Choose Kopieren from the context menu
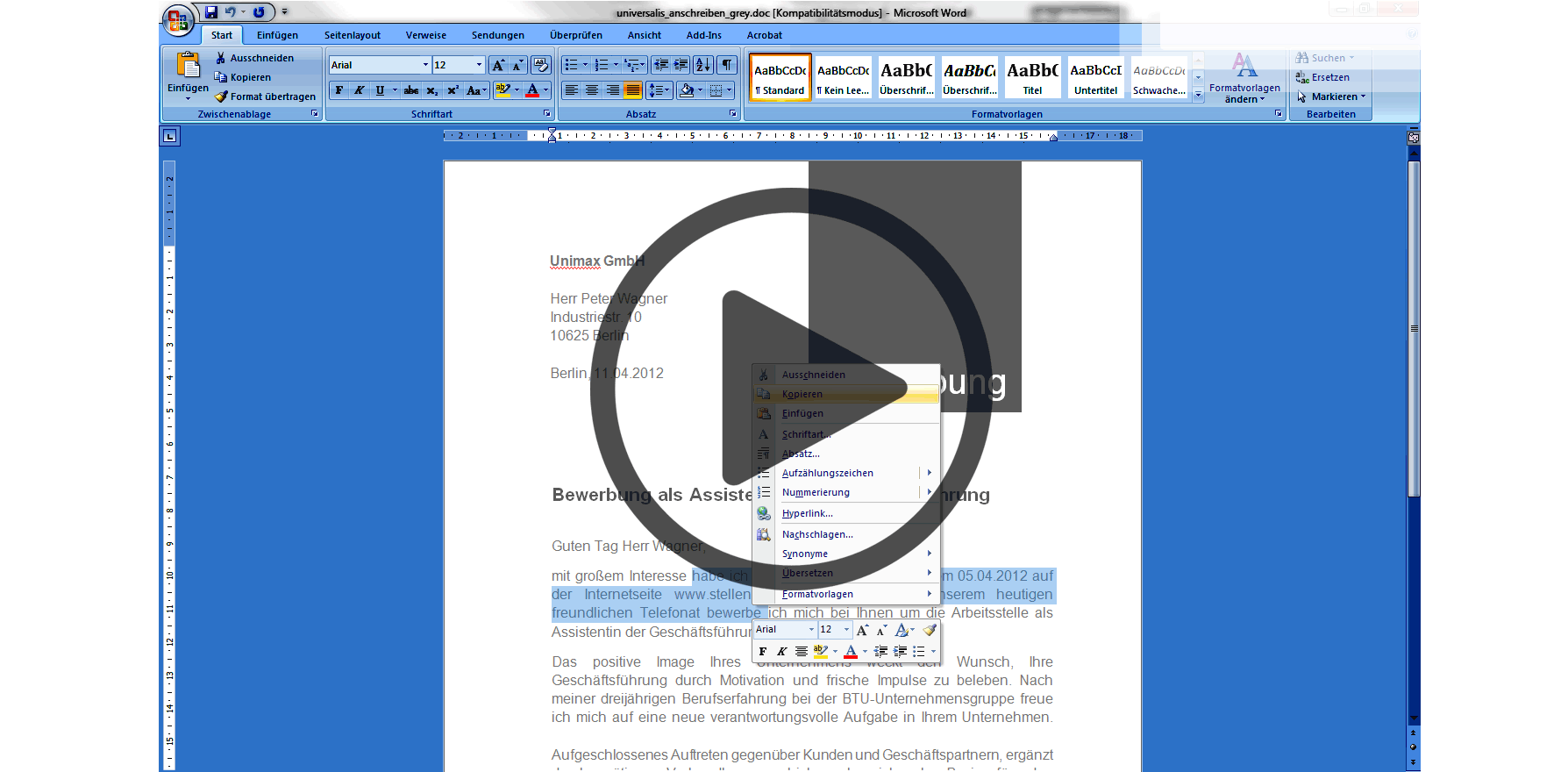This screenshot has width=1568, height=772. [802, 394]
